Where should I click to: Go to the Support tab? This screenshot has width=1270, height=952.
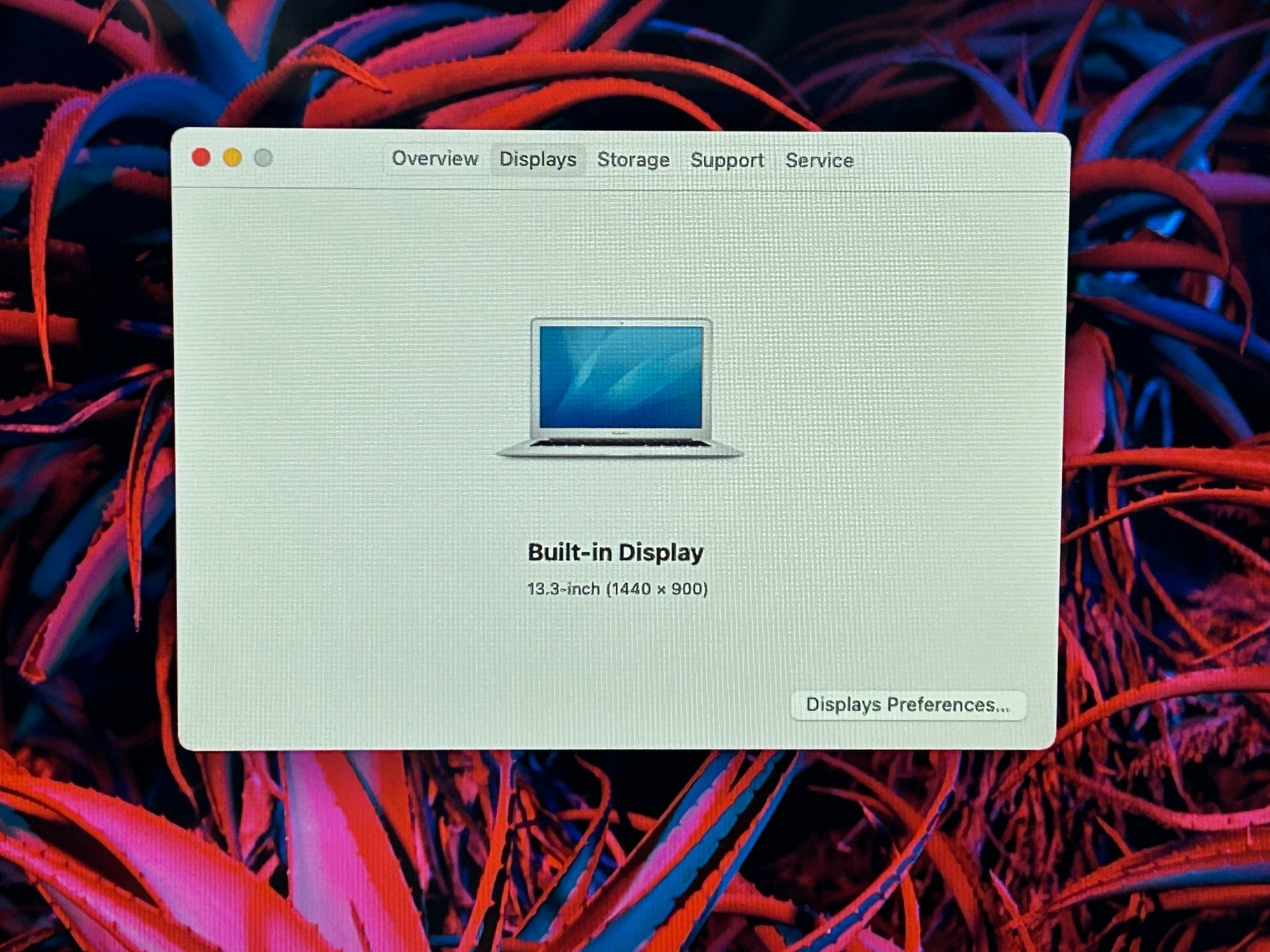pos(727,160)
